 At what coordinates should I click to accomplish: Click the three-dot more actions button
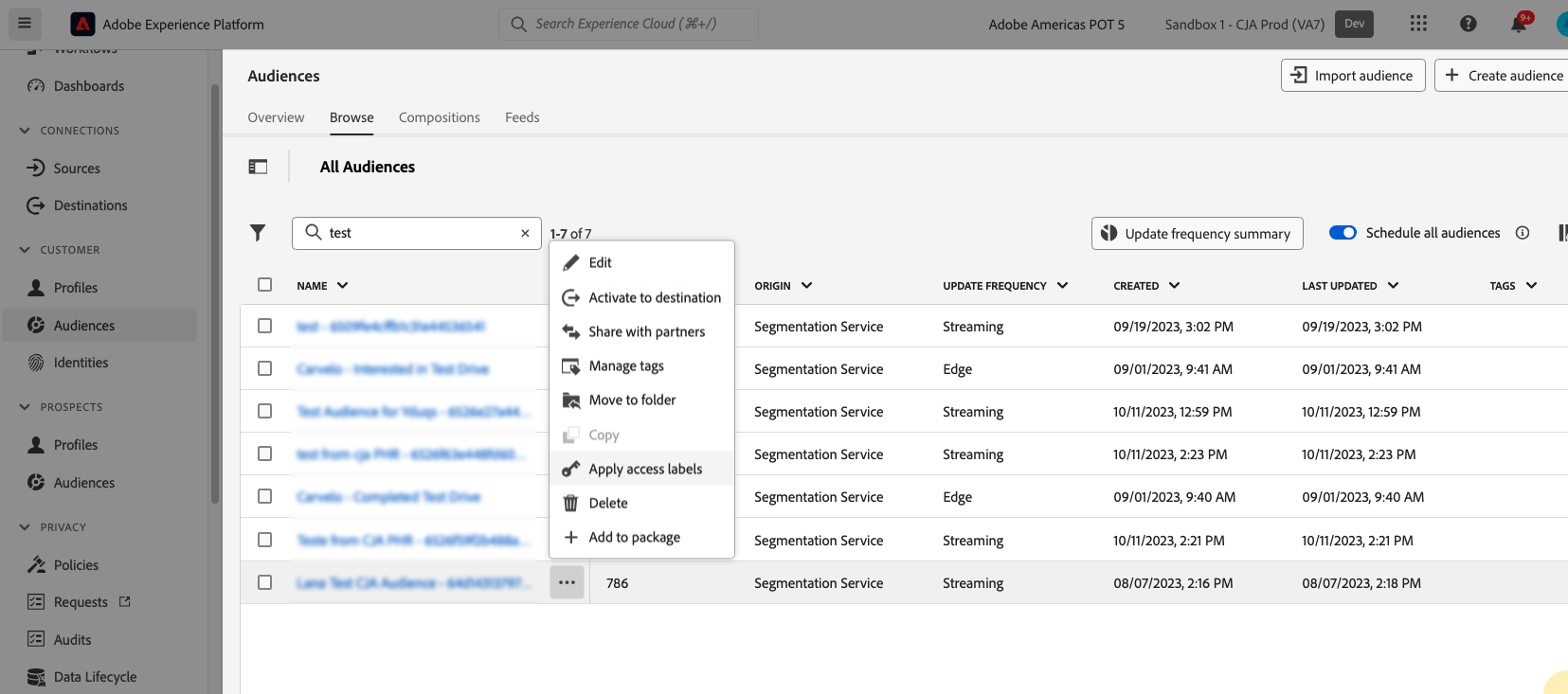pyautogui.click(x=567, y=583)
